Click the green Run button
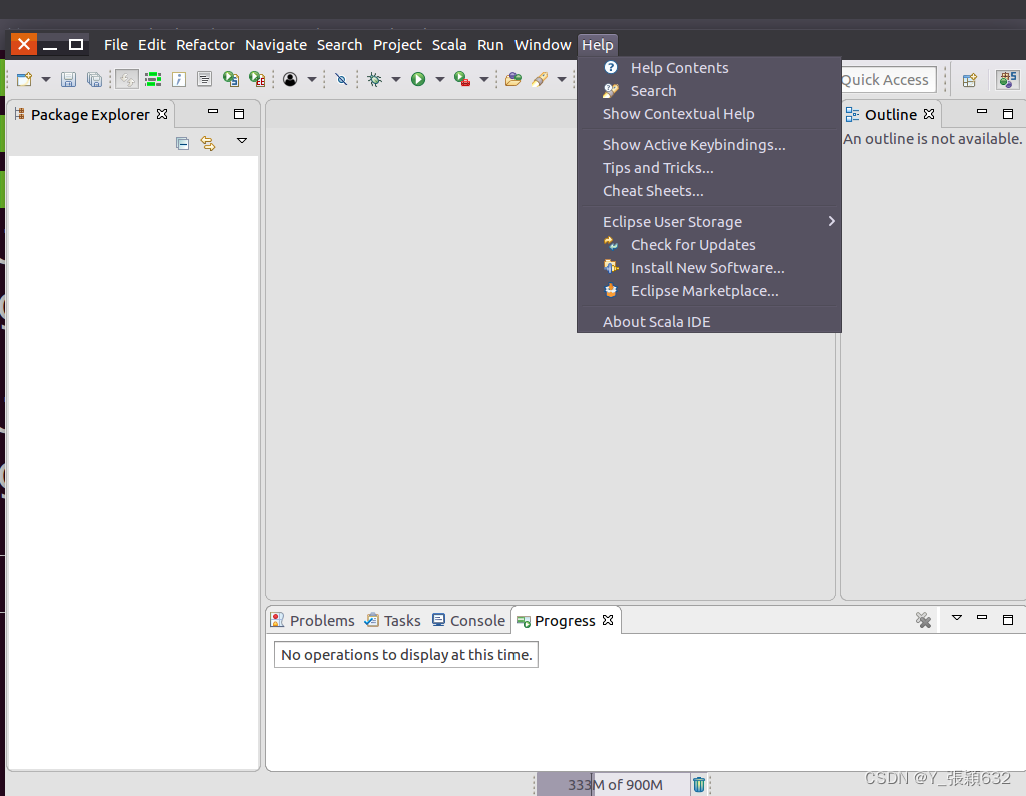Viewport: 1026px width, 796px height. [x=418, y=79]
